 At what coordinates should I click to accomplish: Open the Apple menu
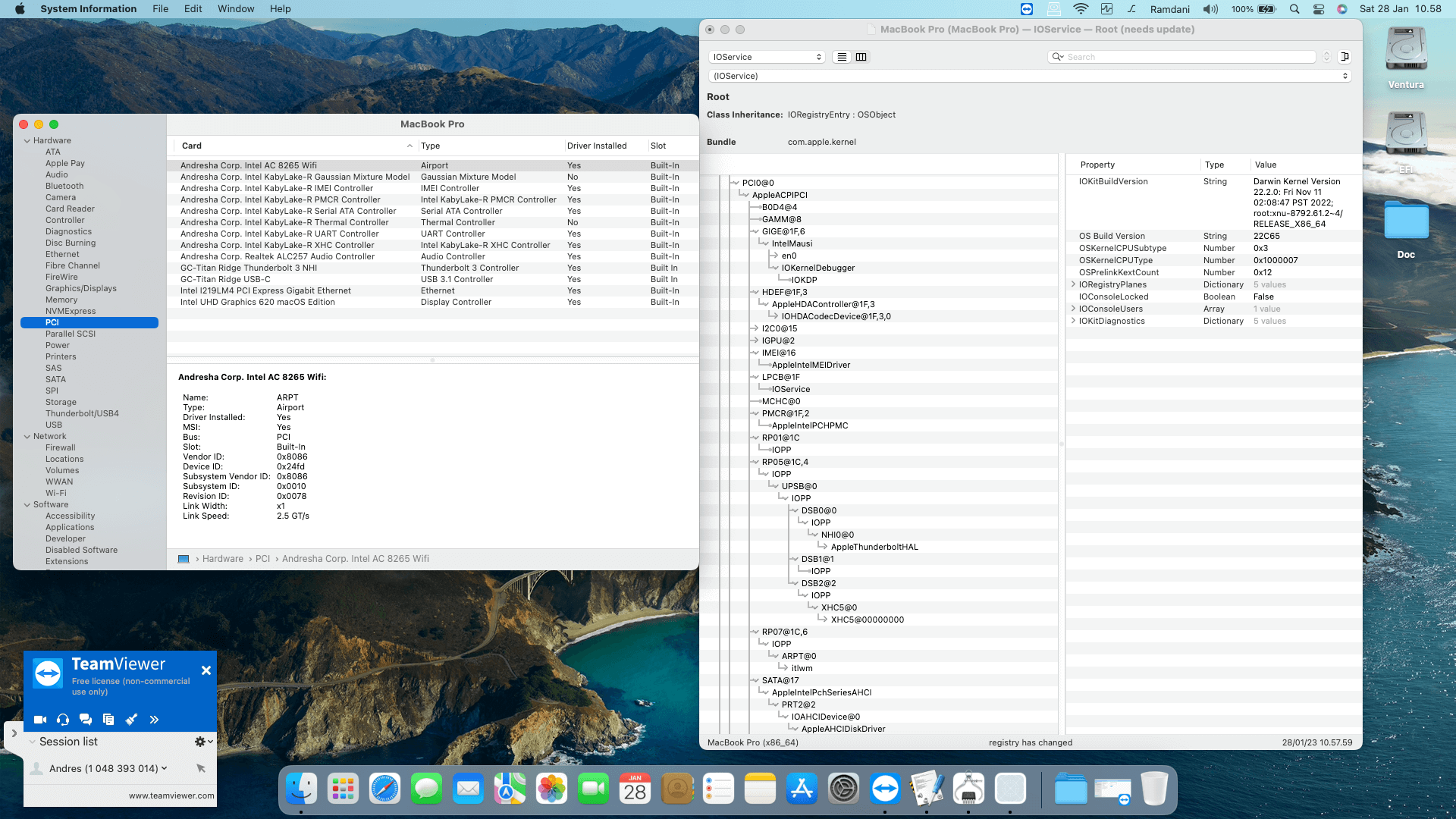(20, 9)
